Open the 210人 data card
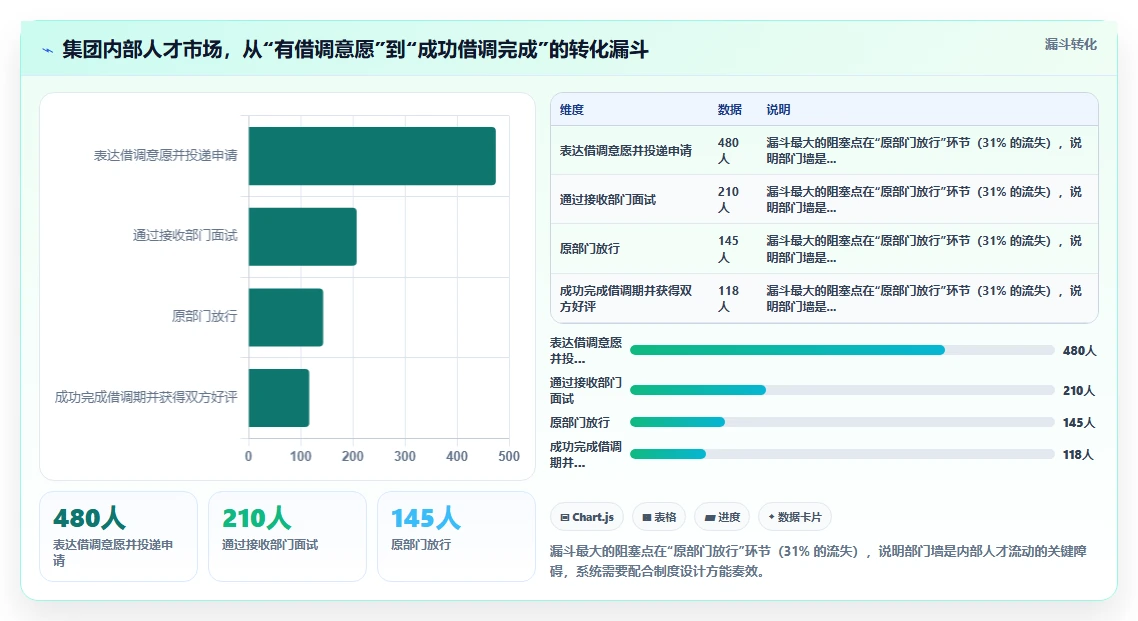 point(287,536)
